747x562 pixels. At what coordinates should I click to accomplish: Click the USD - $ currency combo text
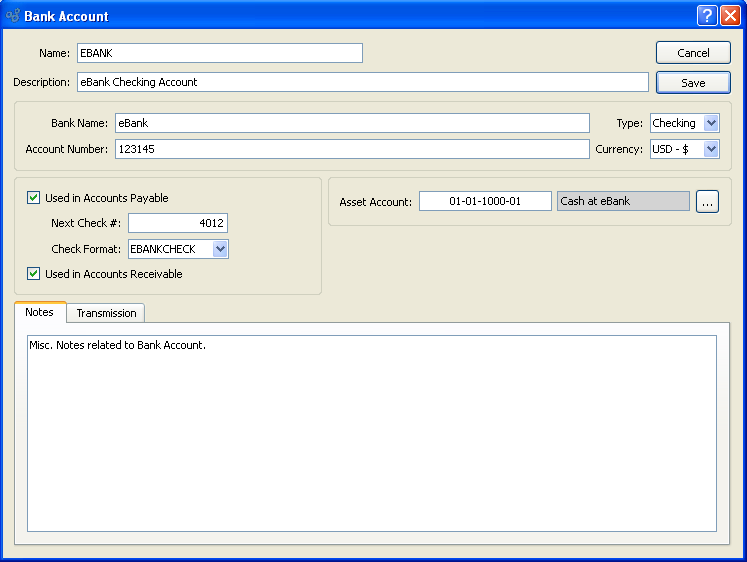click(670, 149)
